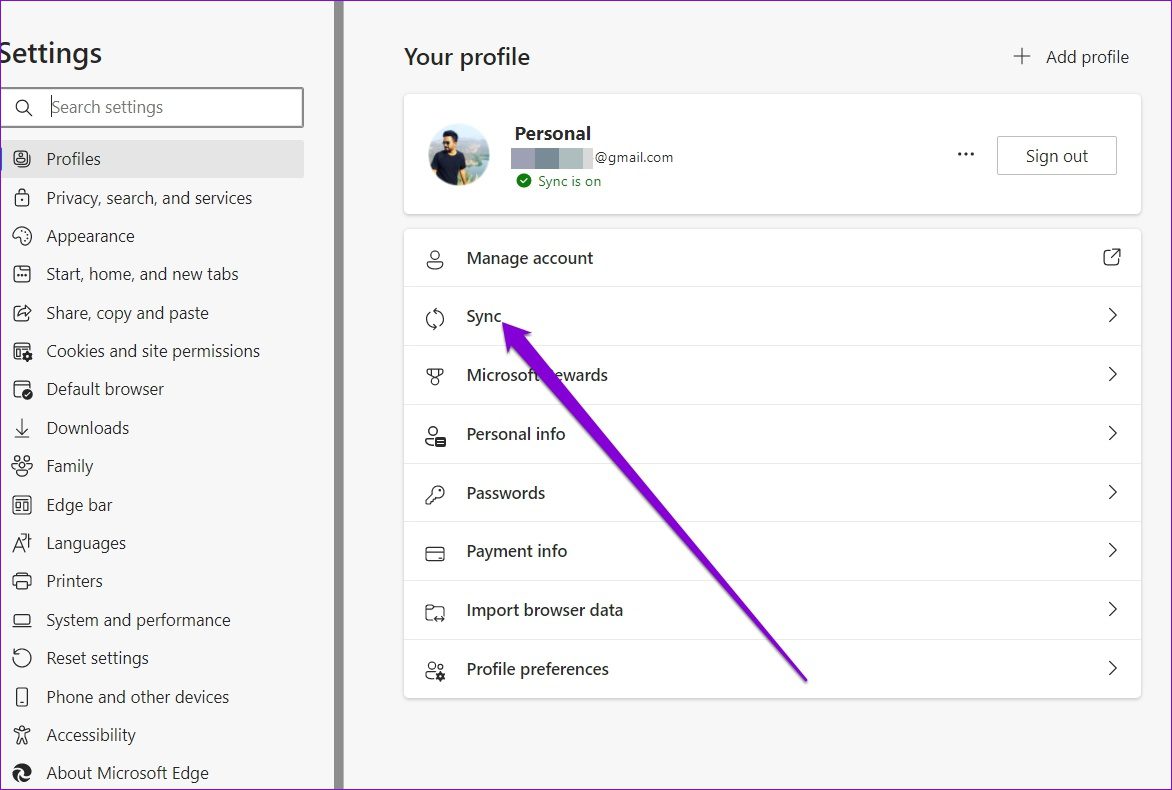Select Reset settings in sidebar
Image resolution: width=1172 pixels, height=790 pixels.
[152, 658]
